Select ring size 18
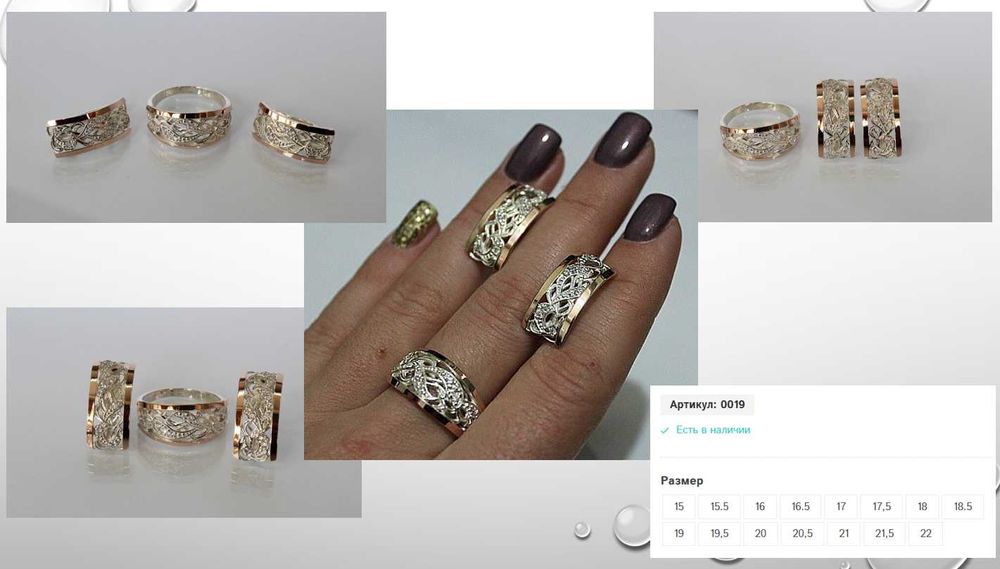 pyautogui.click(x=922, y=506)
